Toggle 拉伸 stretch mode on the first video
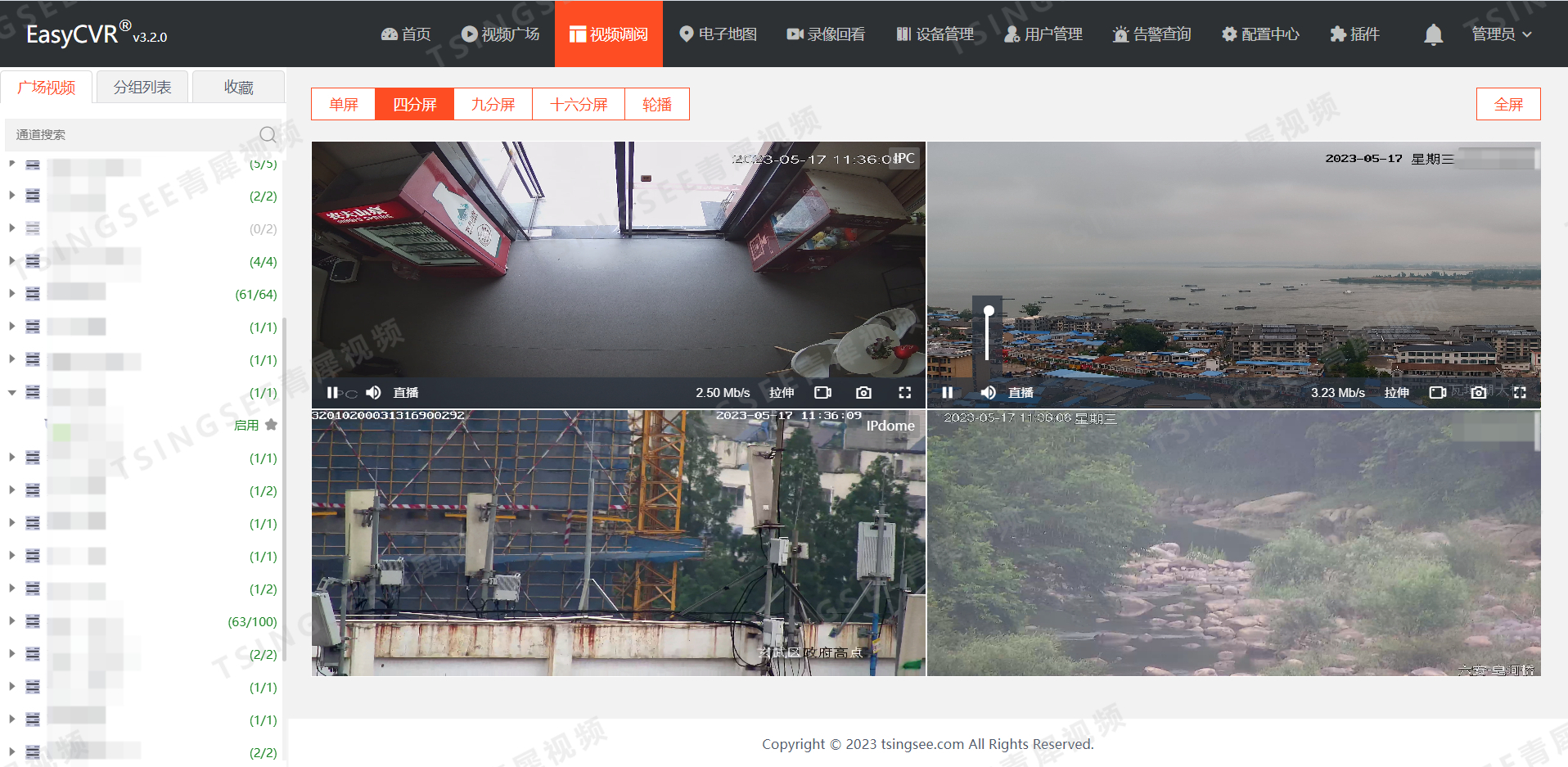Image resolution: width=1568 pixels, height=767 pixels. pos(782,393)
